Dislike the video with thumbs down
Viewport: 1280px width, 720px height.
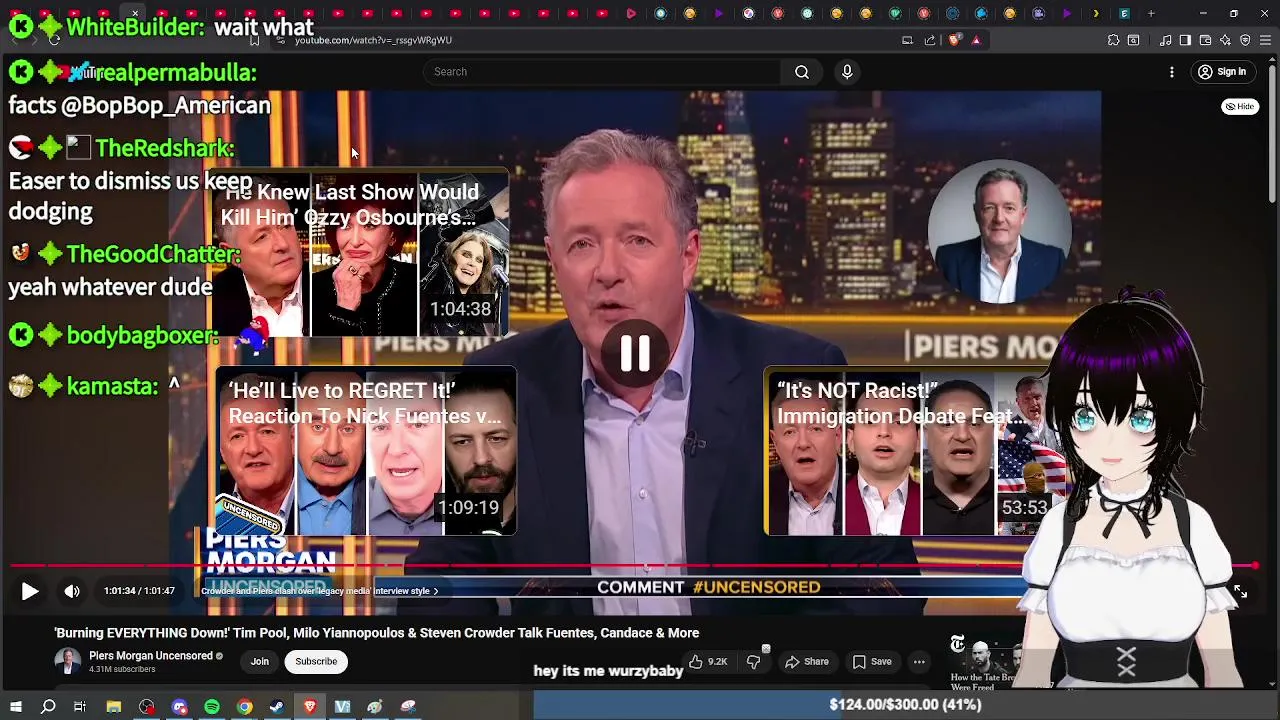(x=754, y=661)
